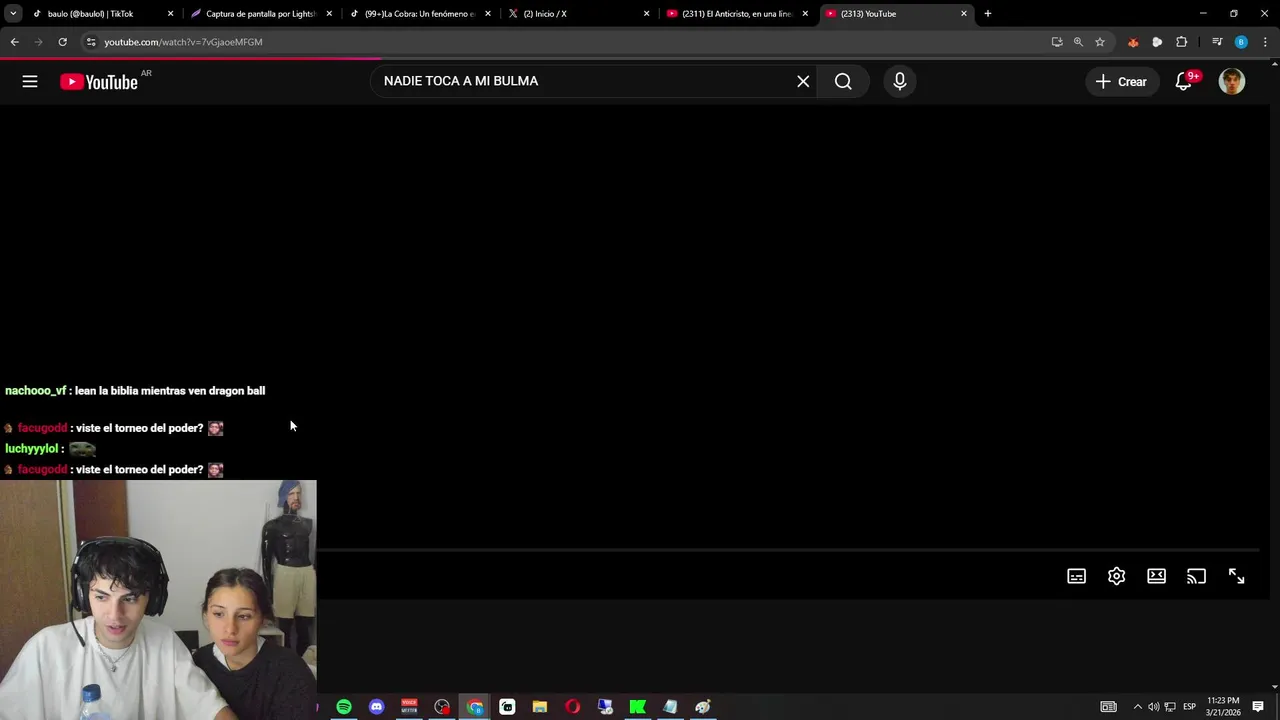1280x720 pixels.
Task: Seek on the video progress bar
Action: [788, 550]
